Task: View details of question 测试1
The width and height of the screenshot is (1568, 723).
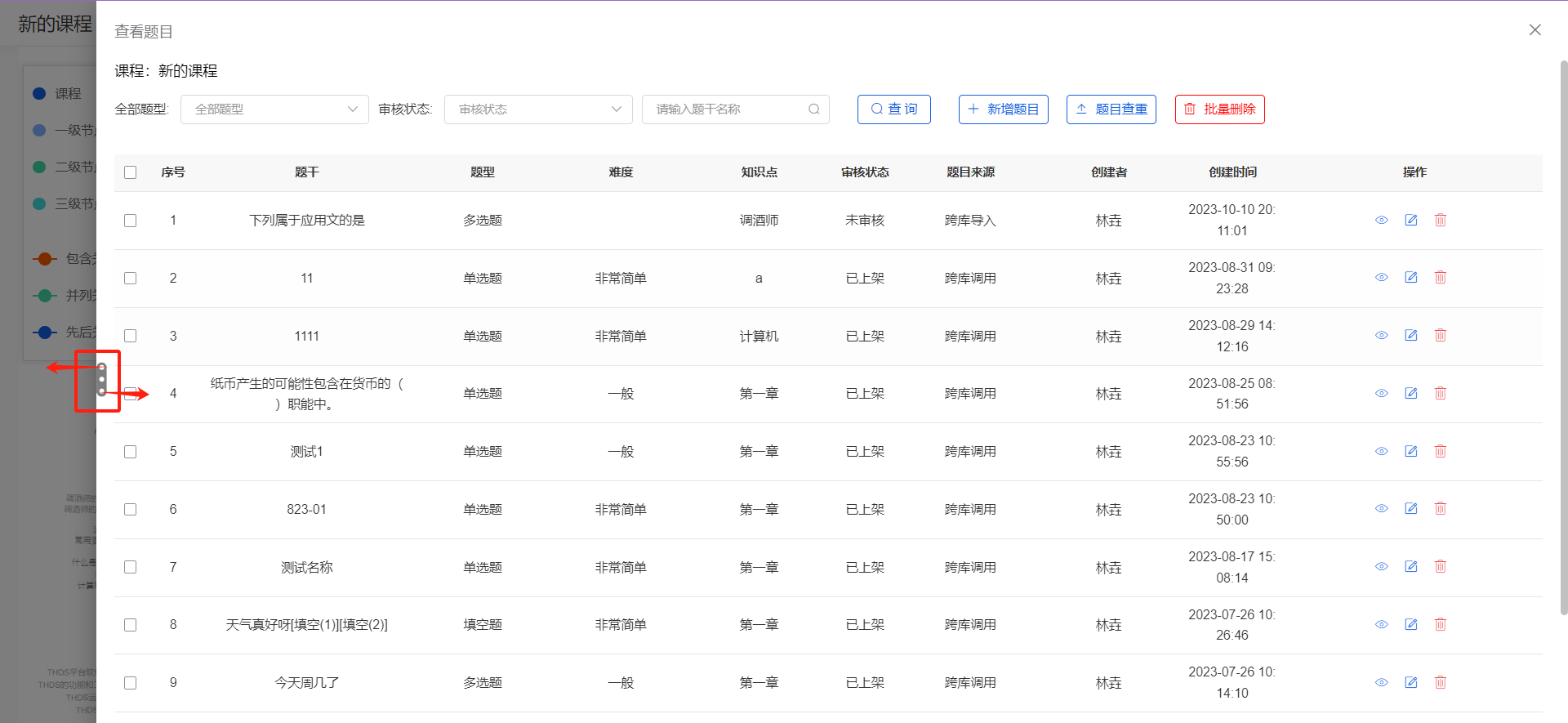Action: tap(1381, 452)
